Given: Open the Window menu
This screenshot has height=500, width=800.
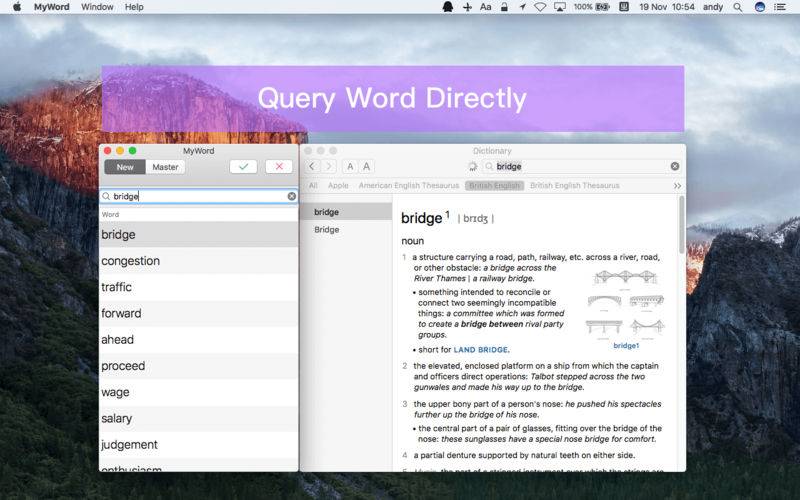Looking at the screenshot, I should [97, 7].
